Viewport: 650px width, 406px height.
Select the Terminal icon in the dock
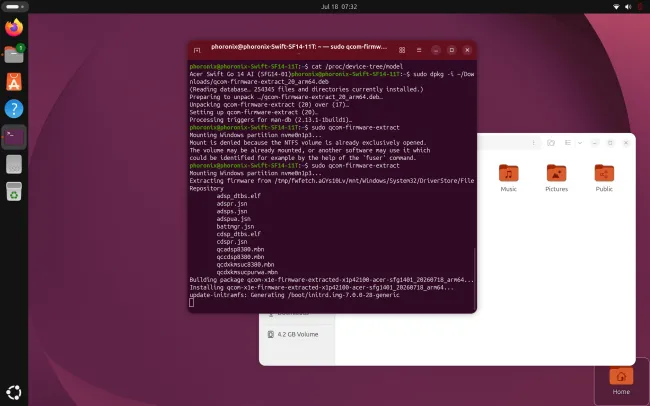(14, 136)
